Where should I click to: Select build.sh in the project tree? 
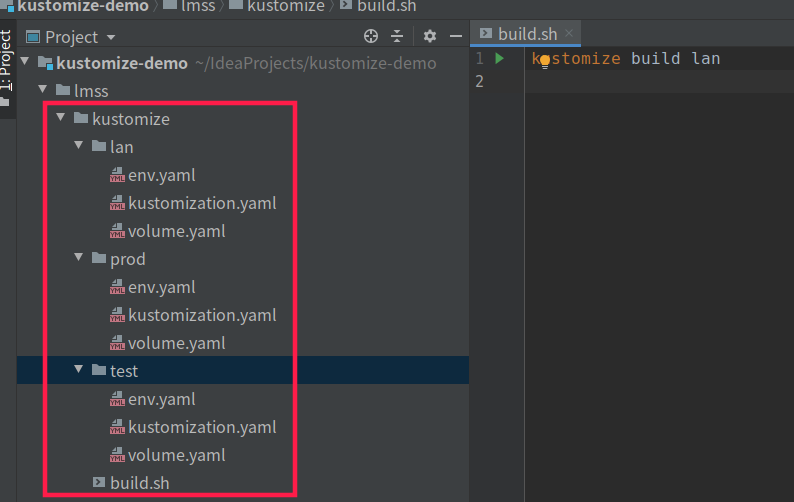[x=139, y=483]
